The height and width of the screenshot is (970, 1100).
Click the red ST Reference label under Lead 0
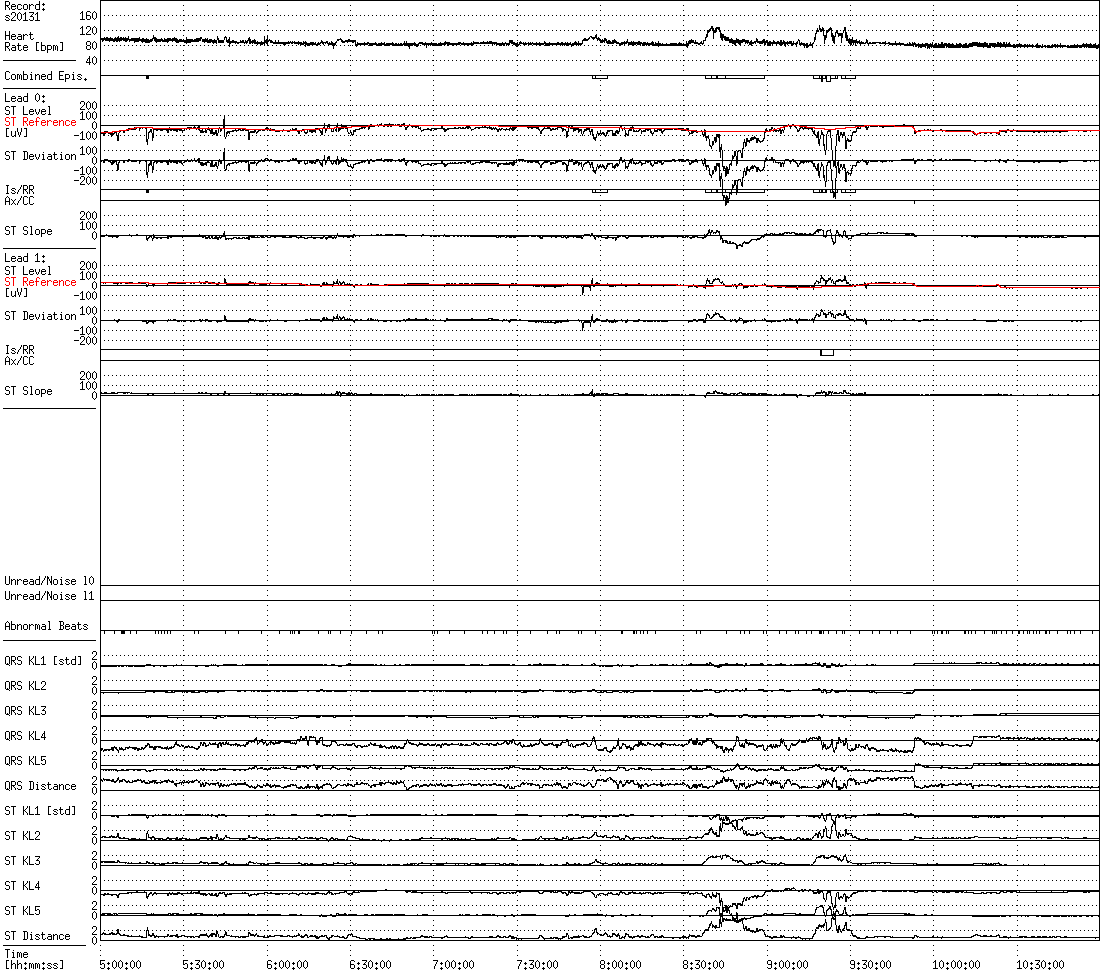pyautogui.click(x=40, y=122)
